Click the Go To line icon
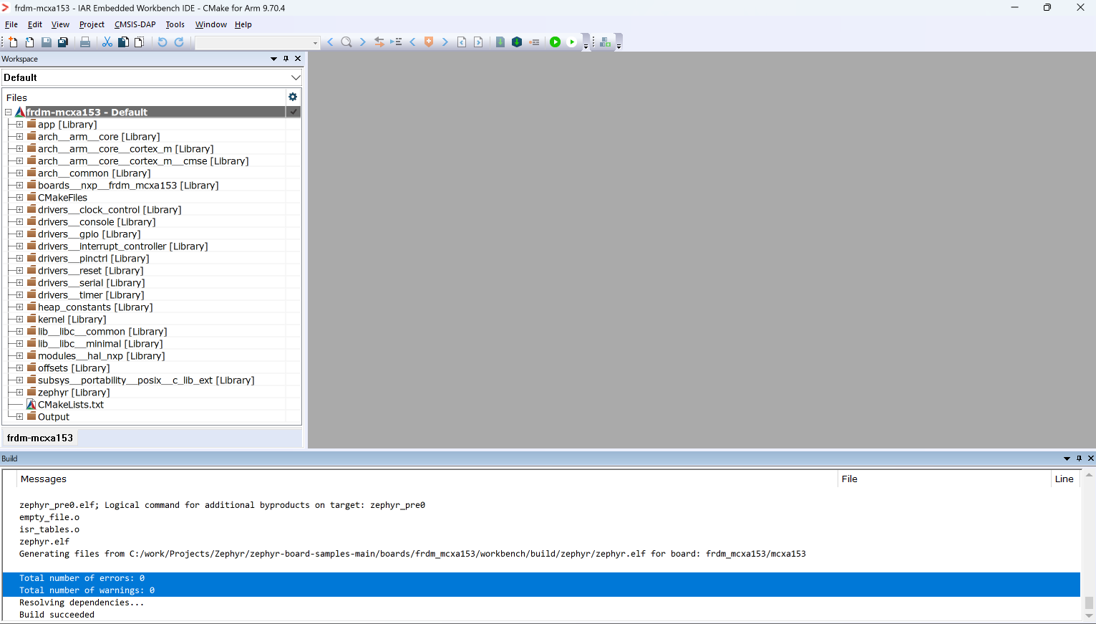 click(396, 43)
